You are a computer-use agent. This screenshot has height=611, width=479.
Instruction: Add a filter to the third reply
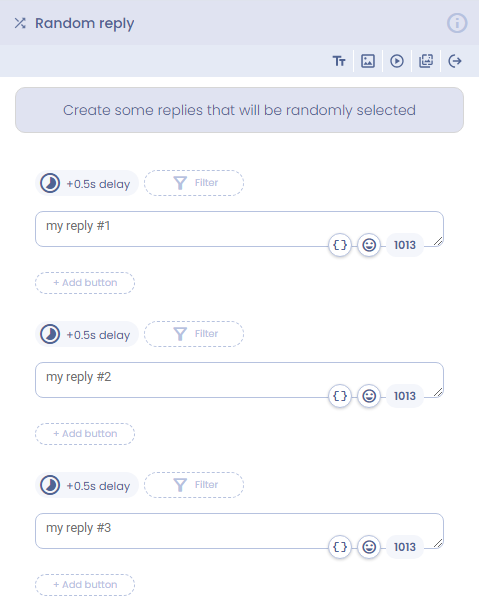[x=194, y=485]
